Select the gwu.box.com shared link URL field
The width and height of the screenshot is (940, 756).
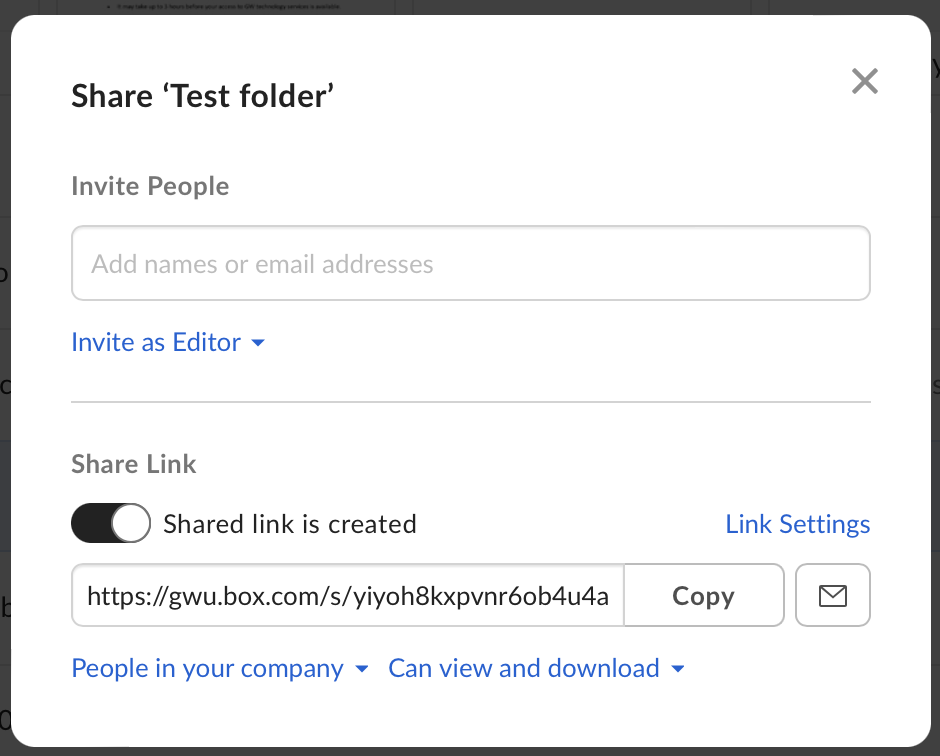click(347, 596)
